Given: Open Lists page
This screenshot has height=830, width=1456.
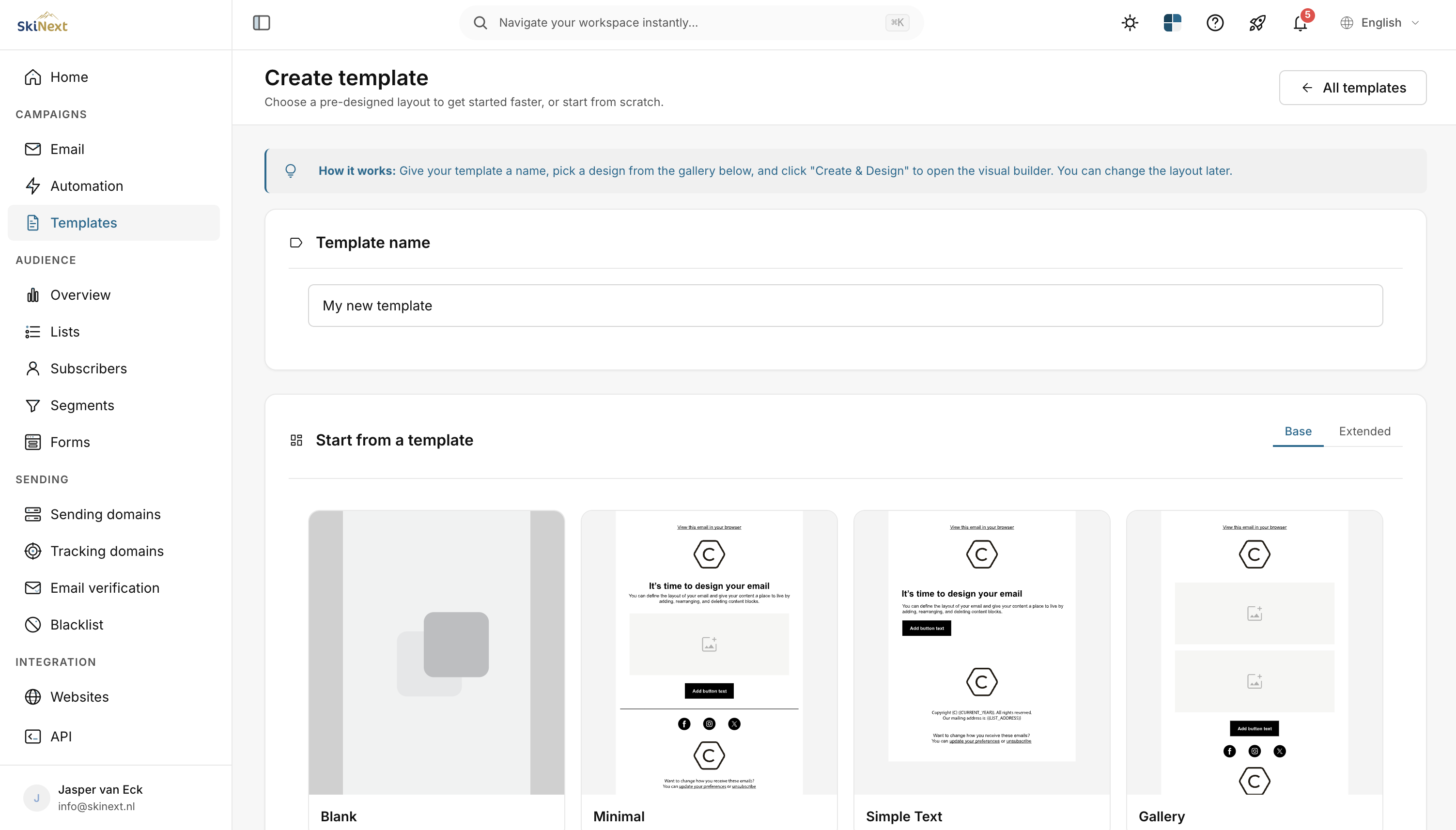Looking at the screenshot, I should point(114,332).
